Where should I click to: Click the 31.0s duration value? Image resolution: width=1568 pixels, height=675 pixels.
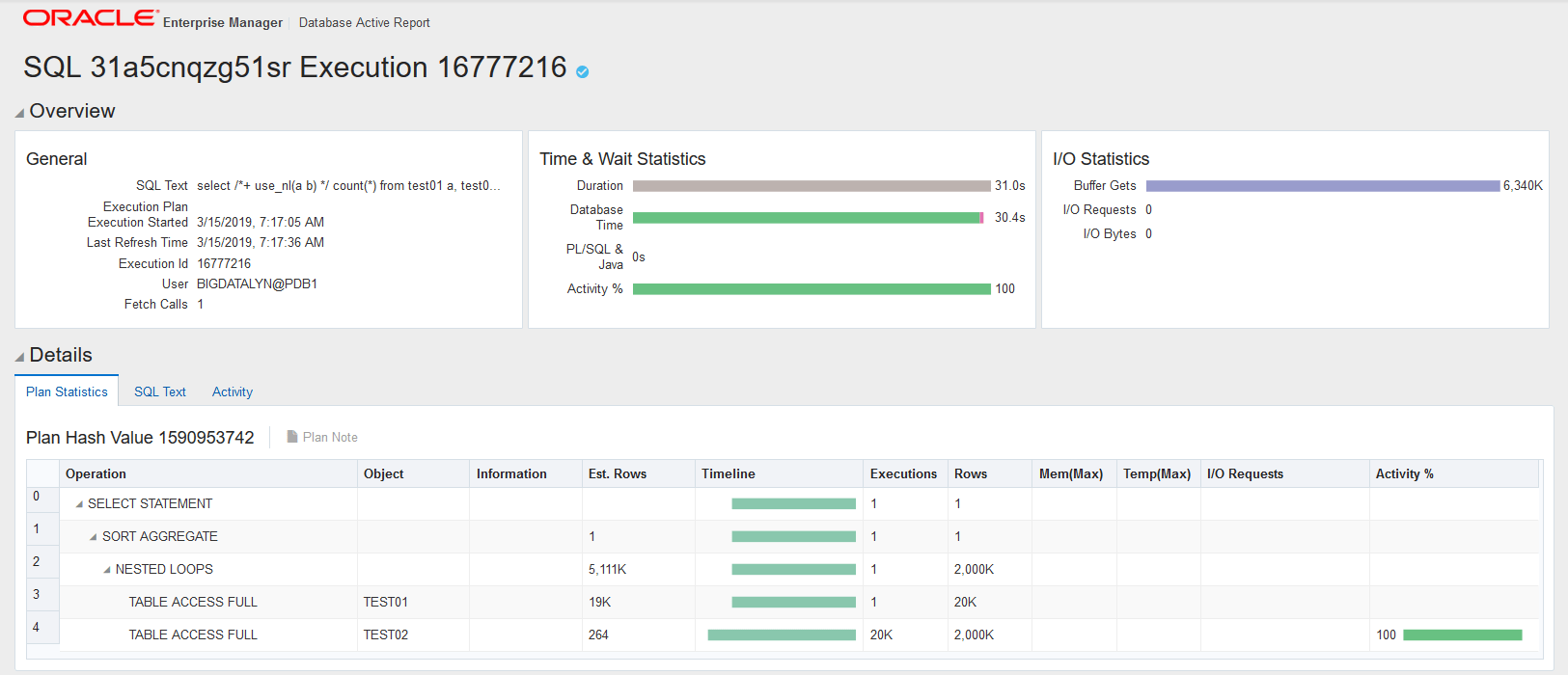pos(1010,186)
